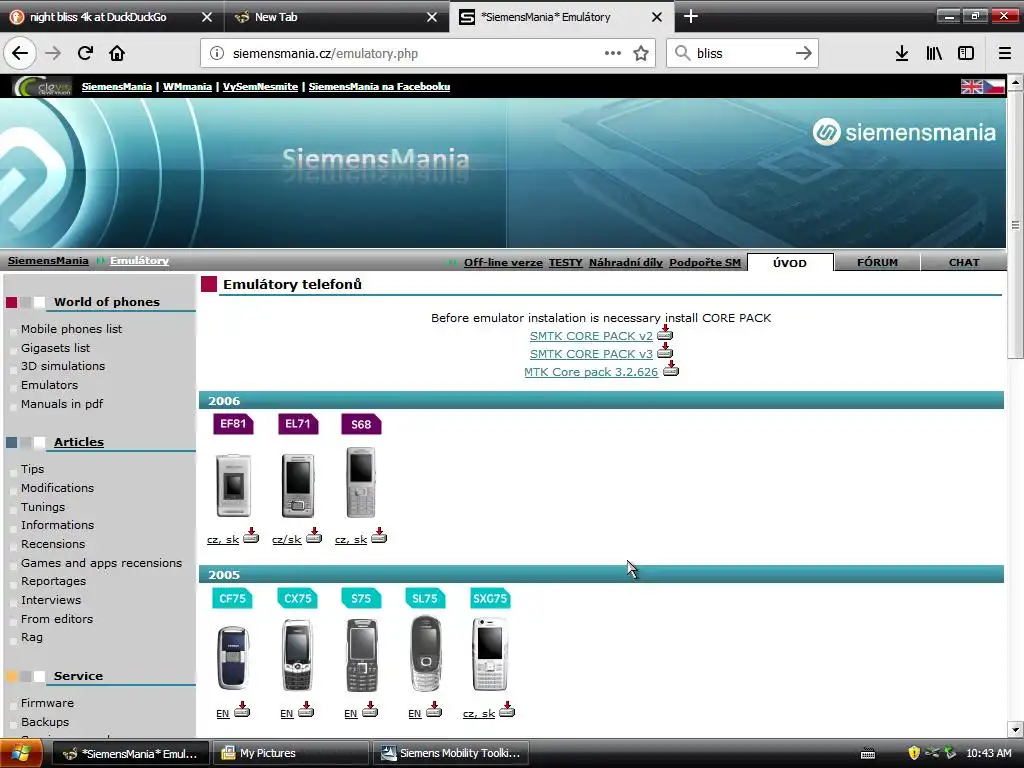1024x768 pixels.
Task: Open a new browser tab
Action: (690, 16)
